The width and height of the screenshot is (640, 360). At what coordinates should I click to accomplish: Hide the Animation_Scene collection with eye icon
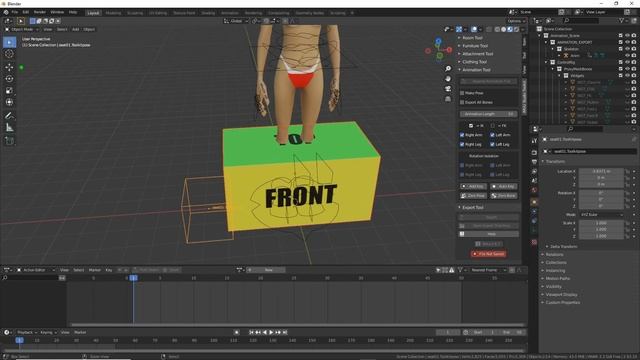627,36
